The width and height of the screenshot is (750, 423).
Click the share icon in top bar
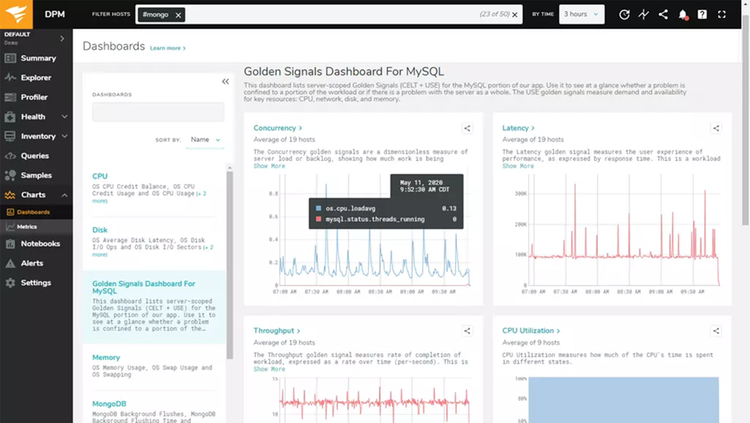(663, 14)
